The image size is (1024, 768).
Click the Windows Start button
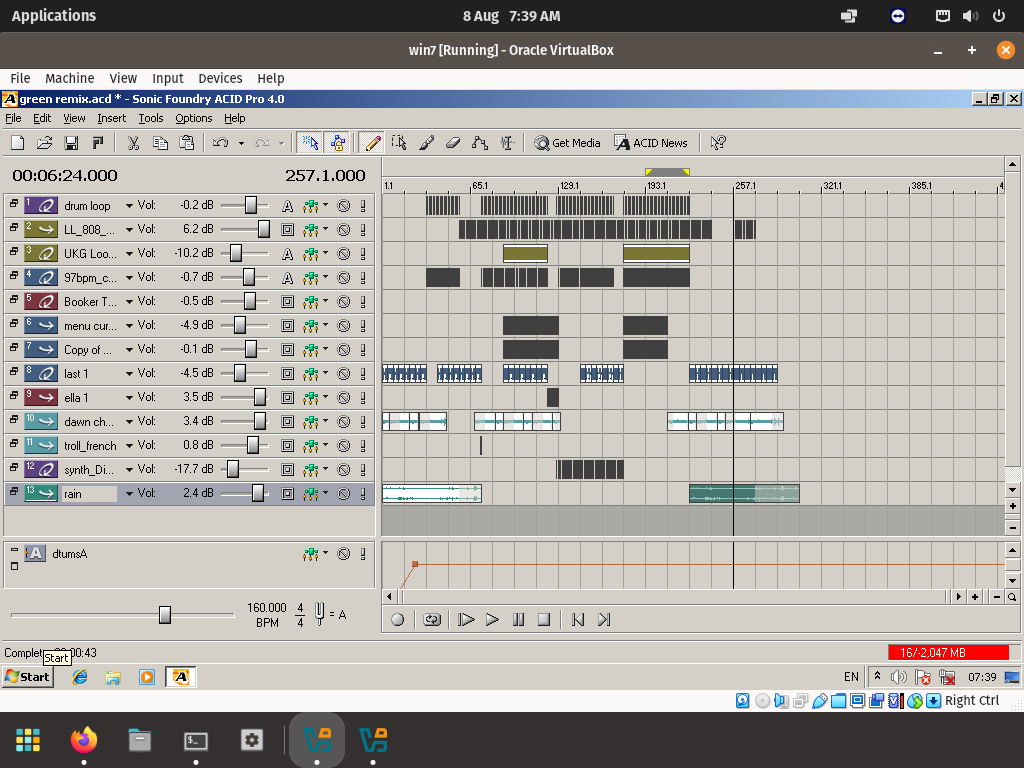[27, 677]
